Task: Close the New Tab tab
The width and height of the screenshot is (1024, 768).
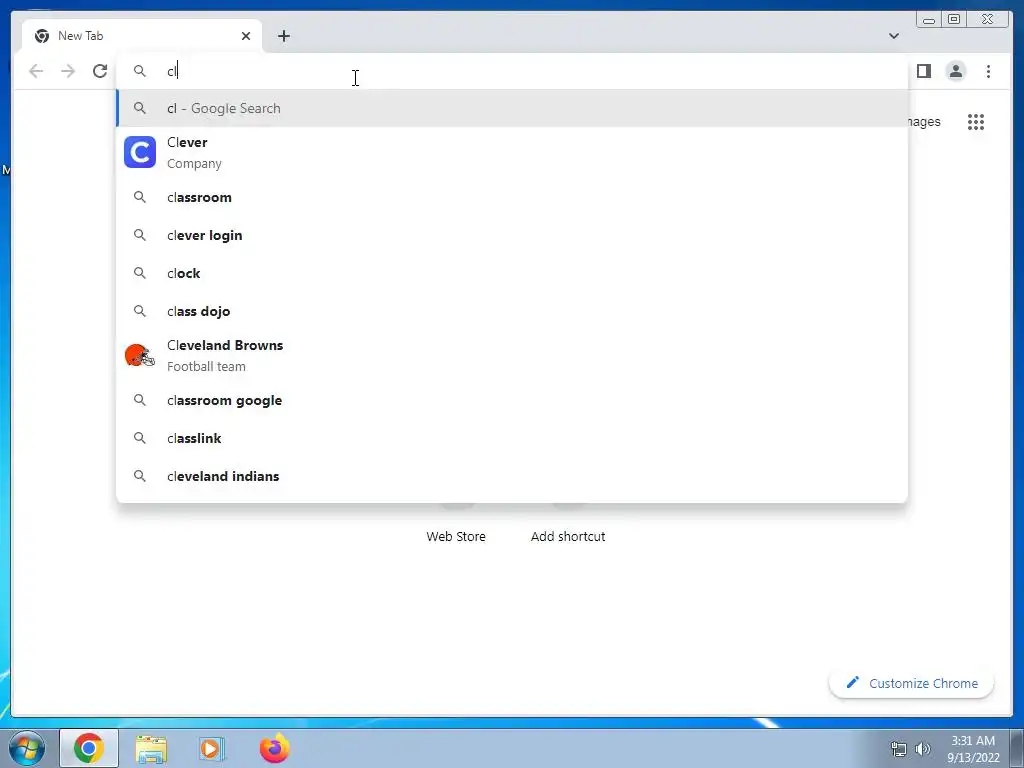Action: (246, 36)
